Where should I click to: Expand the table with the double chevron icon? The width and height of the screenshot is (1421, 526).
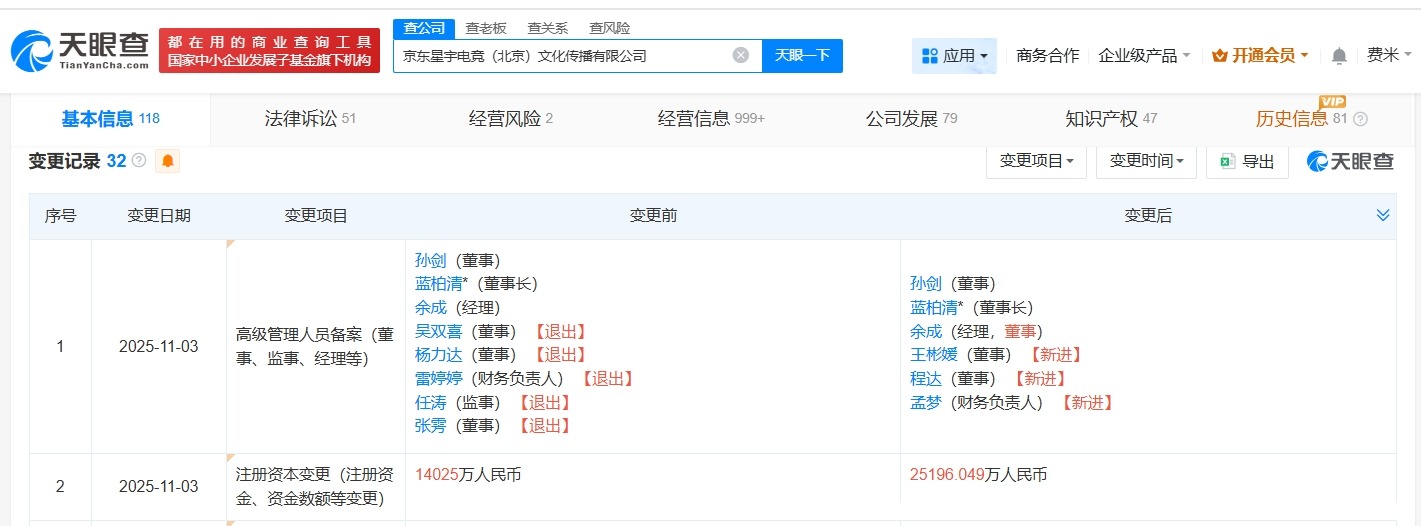coord(1383,215)
